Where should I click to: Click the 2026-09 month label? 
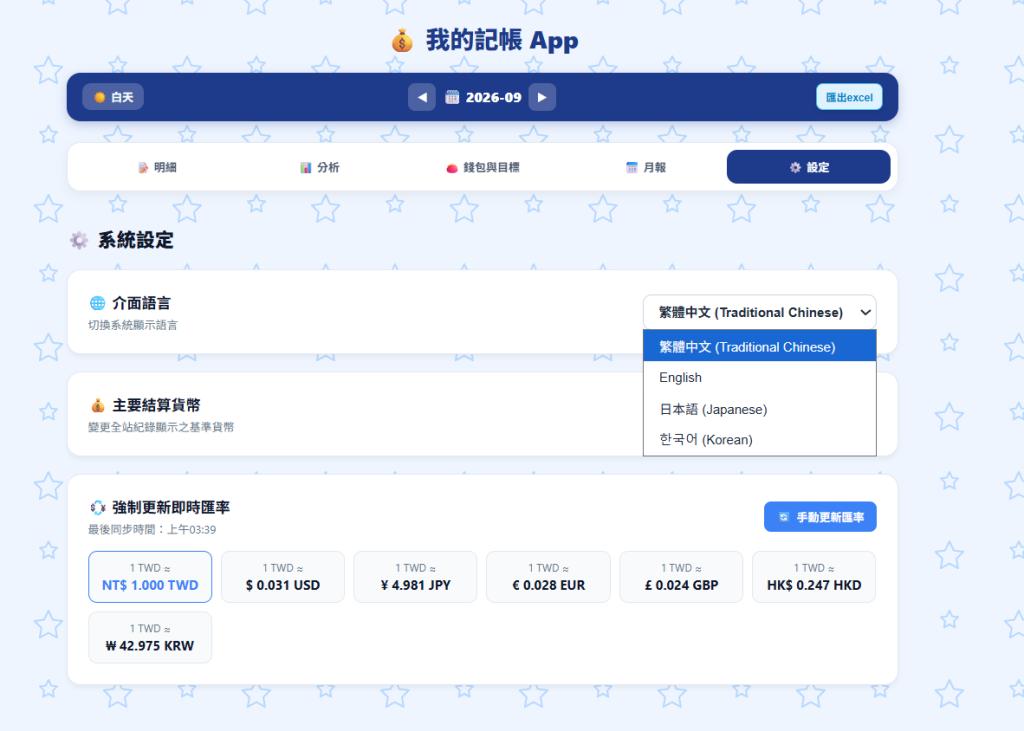pyautogui.click(x=494, y=97)
